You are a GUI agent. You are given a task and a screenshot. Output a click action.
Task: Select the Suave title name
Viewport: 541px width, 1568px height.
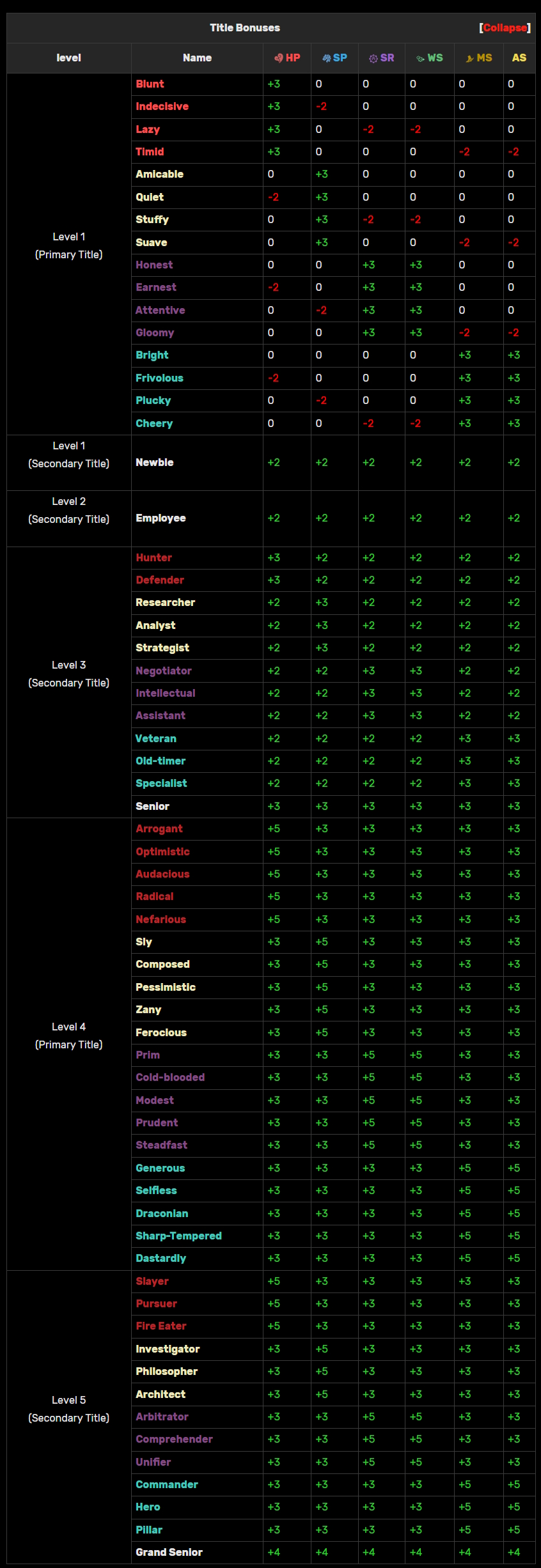click(x=151, y=243)
